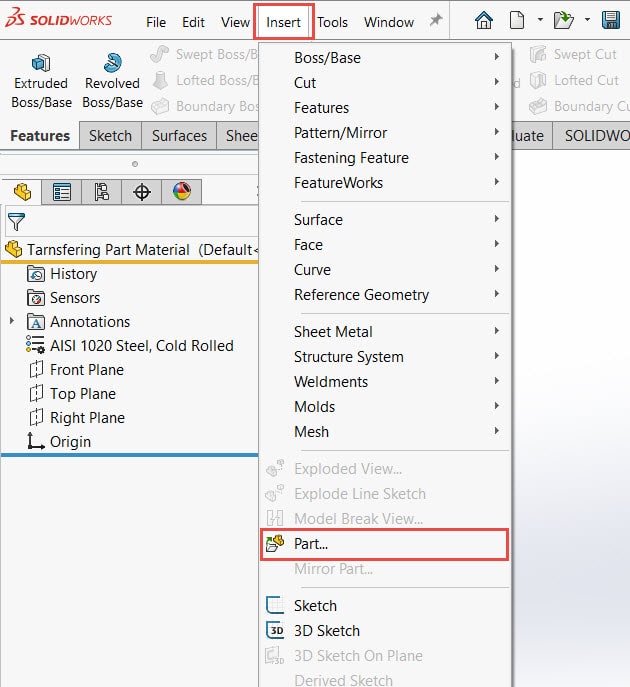Image resolution: width=630 pixels, height=687 pixels.
Task: Expand the Cut submenu arrow
Action: pyautogui.click(x=497, y=81)
